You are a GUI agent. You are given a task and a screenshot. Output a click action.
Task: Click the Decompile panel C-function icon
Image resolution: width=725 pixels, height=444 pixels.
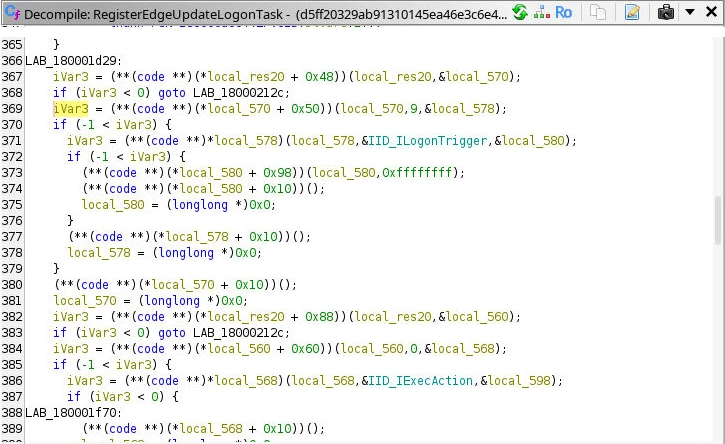(12, 12)
